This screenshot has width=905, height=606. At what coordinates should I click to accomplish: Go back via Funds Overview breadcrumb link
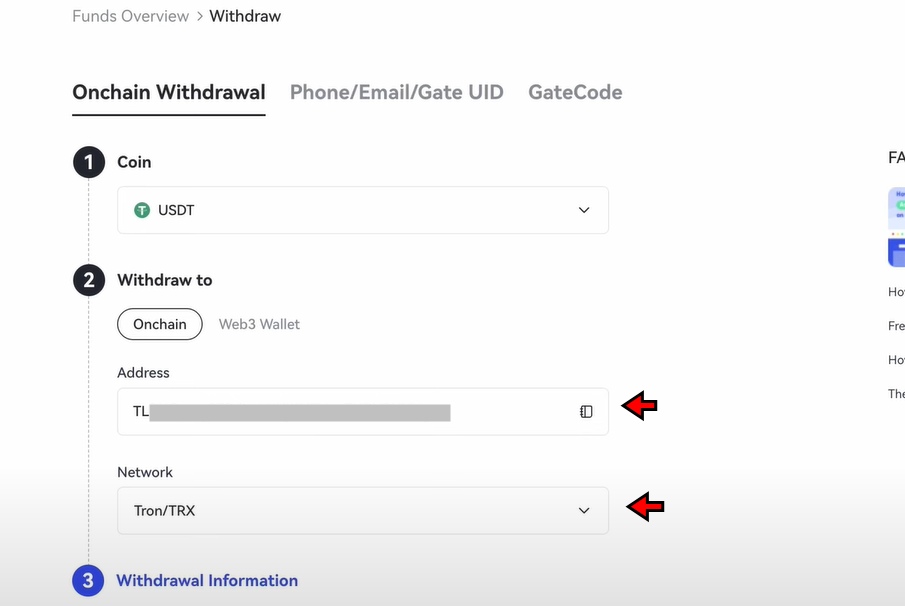pos(130,15)
